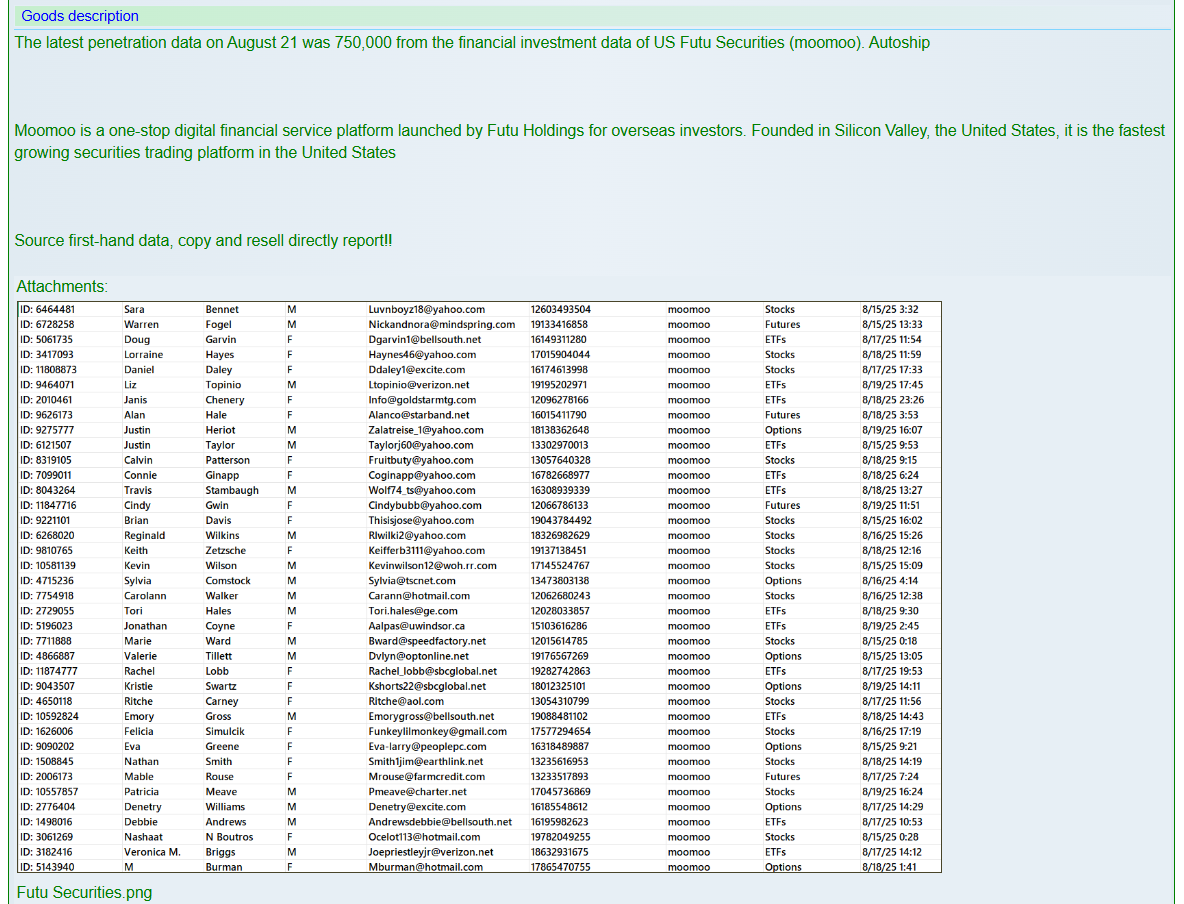Click the Options cell dated 8/19/25 16:07
The image size is (1184, 904).
point(783,430)
